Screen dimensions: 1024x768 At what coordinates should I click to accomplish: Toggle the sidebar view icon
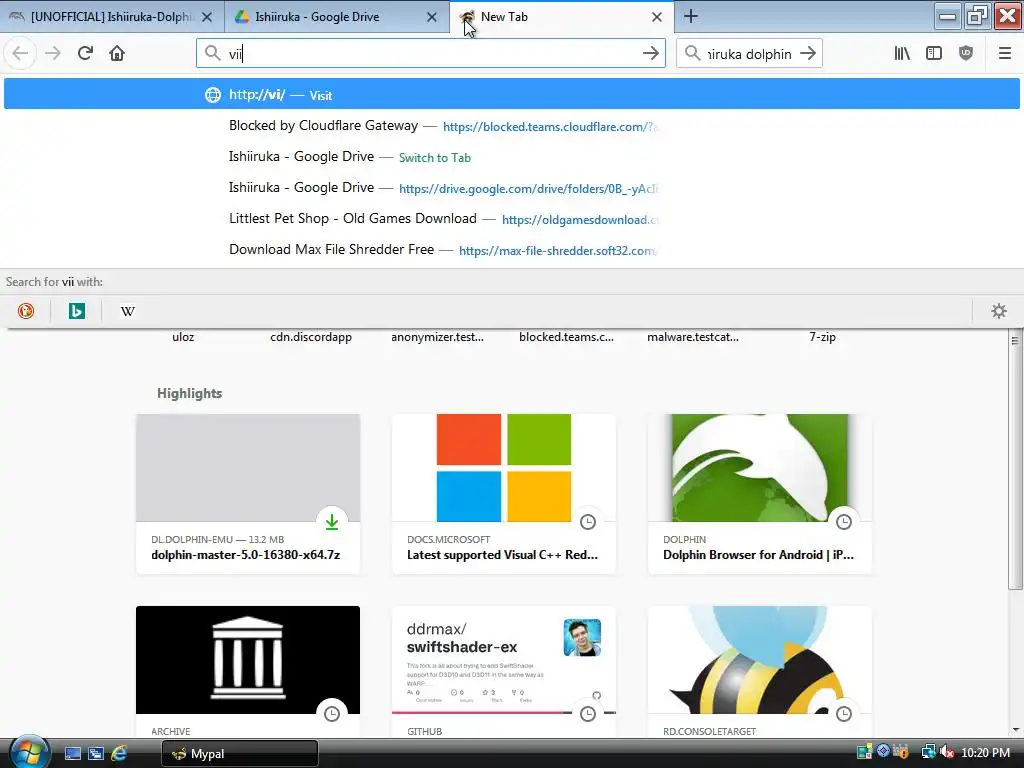click(934, 53)
